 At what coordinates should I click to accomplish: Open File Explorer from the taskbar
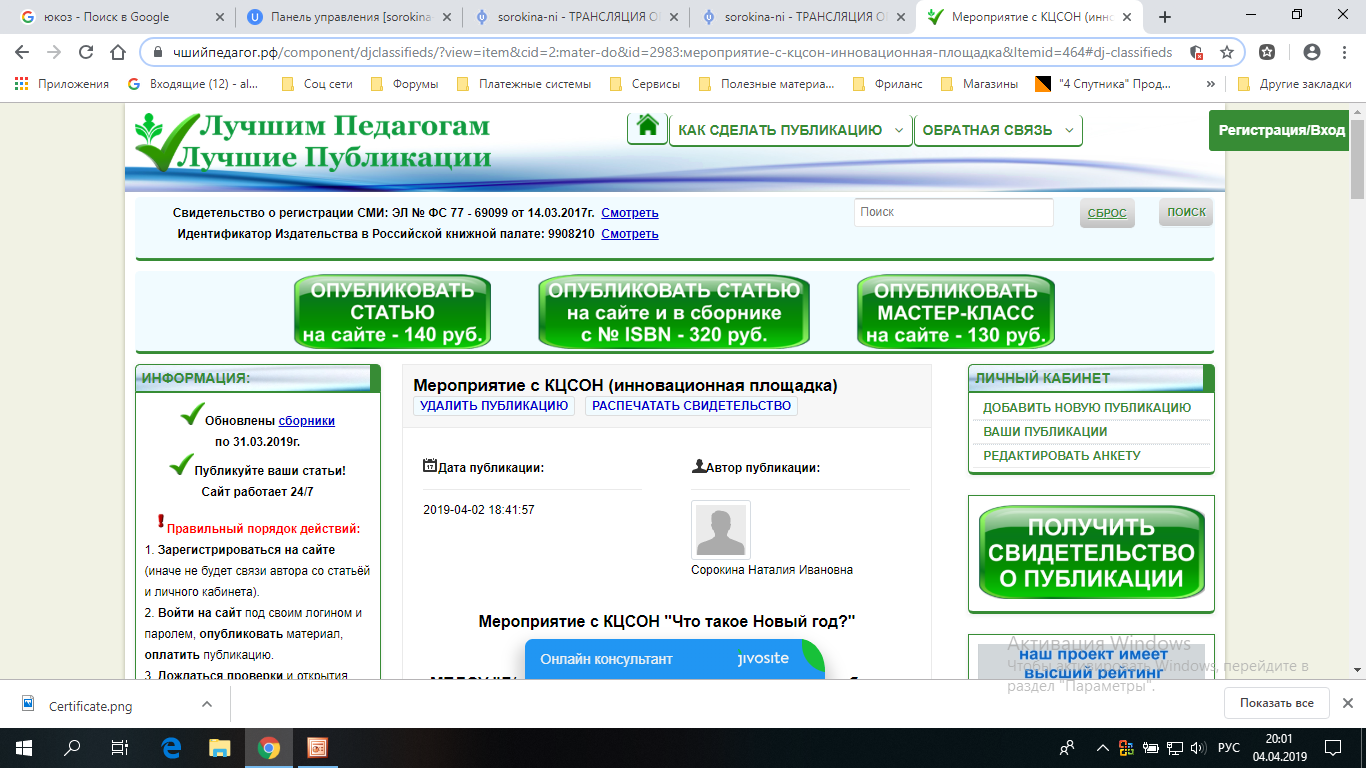(x=219, y=747)
